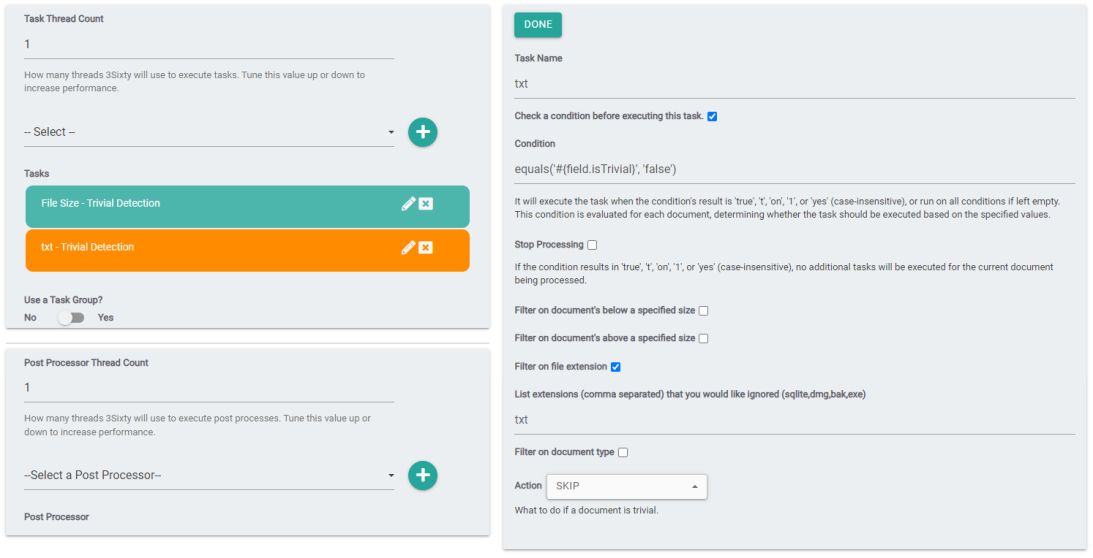
Task: Check Filter on documents above a specified size
Action: (703, 339)
